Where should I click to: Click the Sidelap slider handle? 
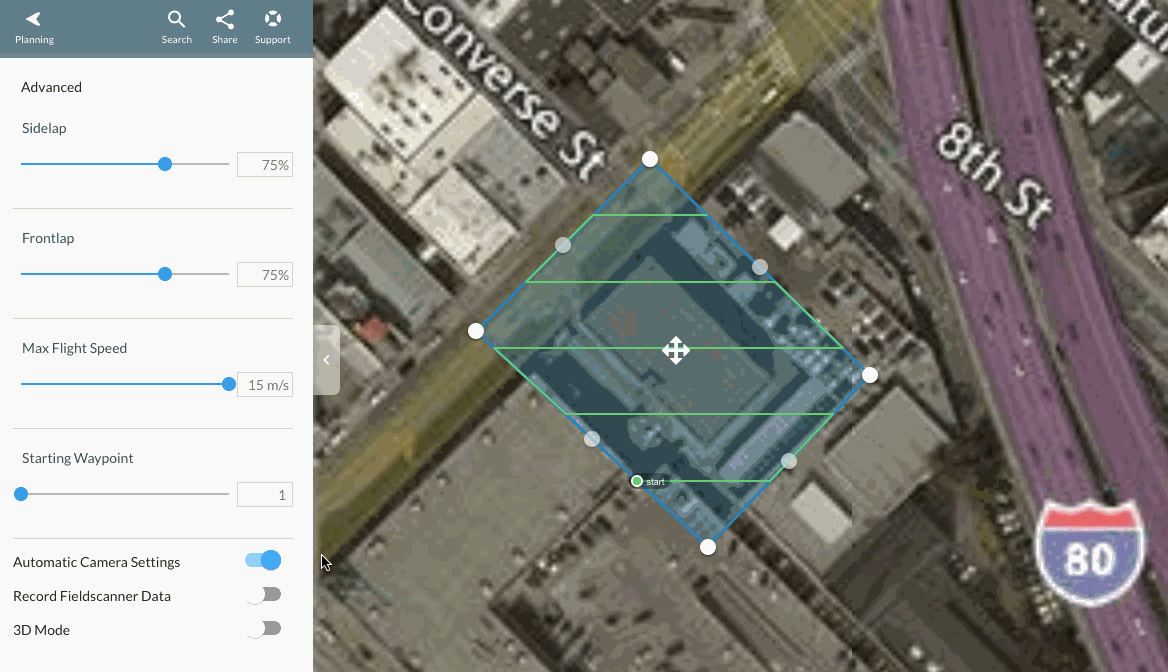pyautogui.click(x=165, y=164)
